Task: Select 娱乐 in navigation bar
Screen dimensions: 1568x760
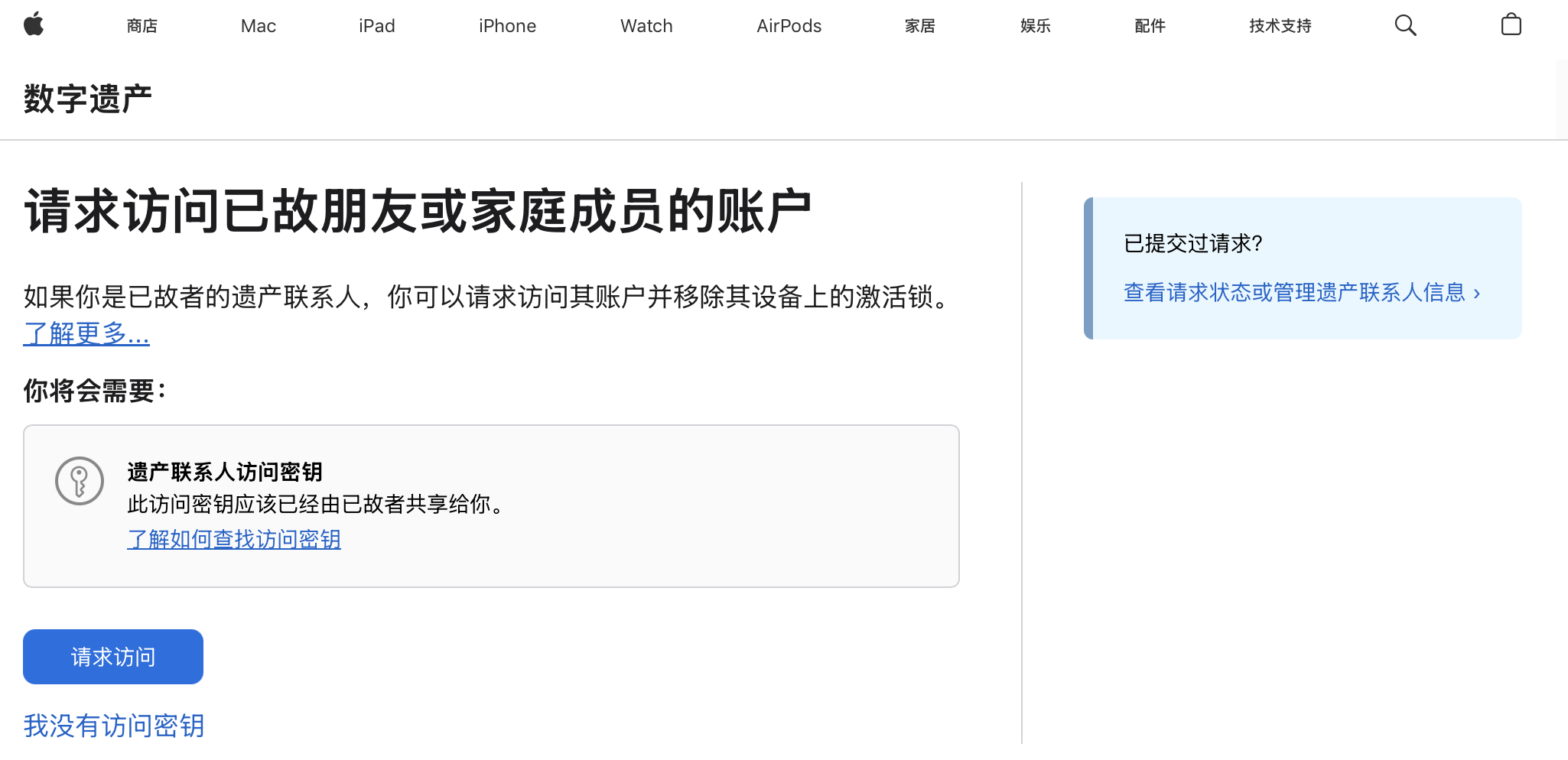Action: (1036, 26)
